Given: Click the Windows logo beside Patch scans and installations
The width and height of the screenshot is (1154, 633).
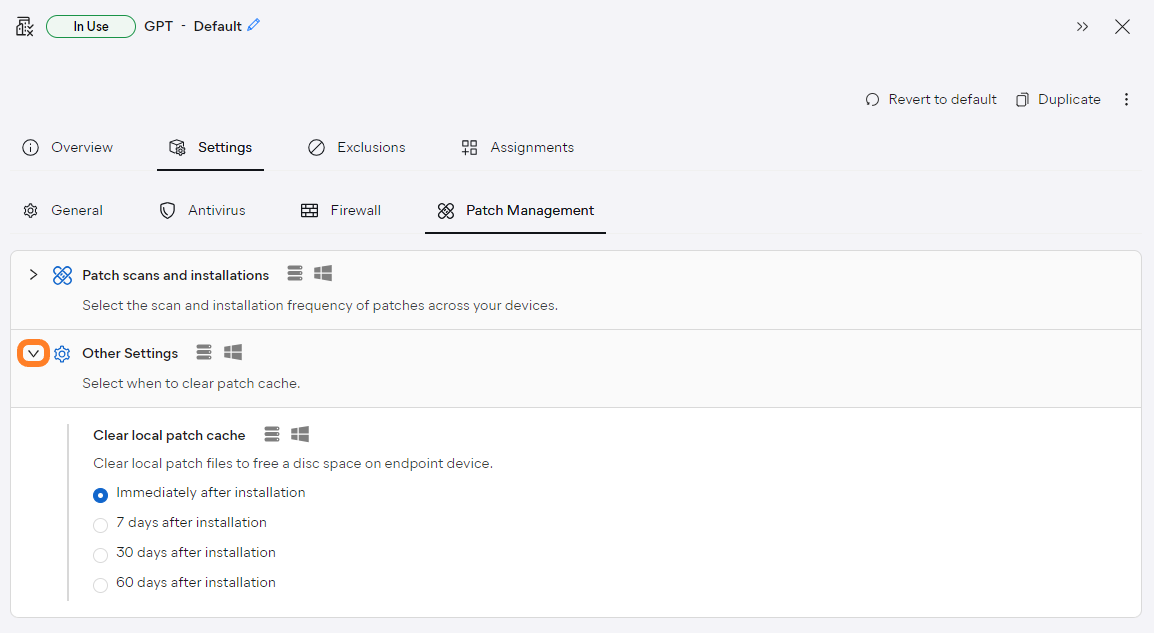Looking at the screenshot, I should point(322,273).
